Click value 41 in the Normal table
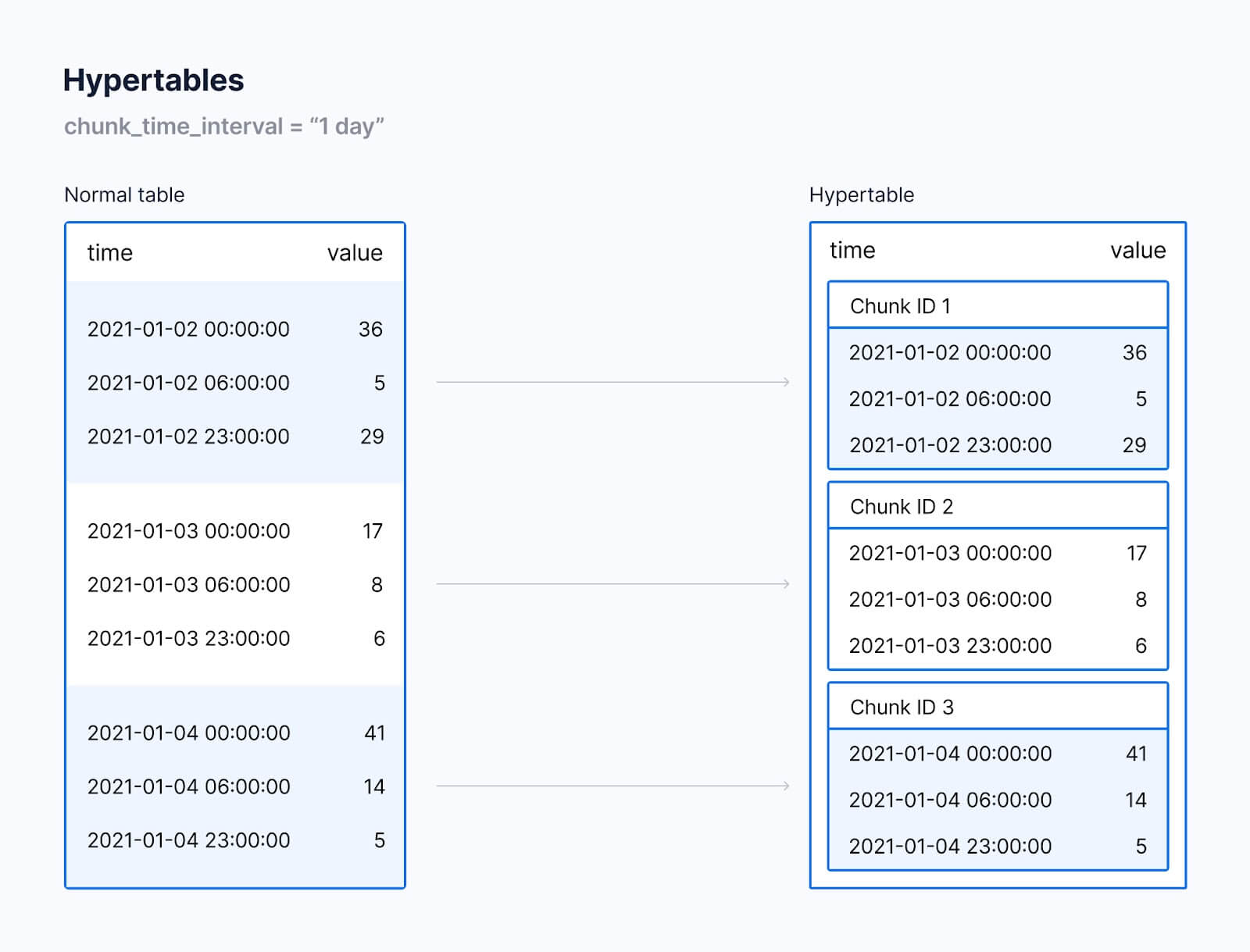 coord(375,733)
